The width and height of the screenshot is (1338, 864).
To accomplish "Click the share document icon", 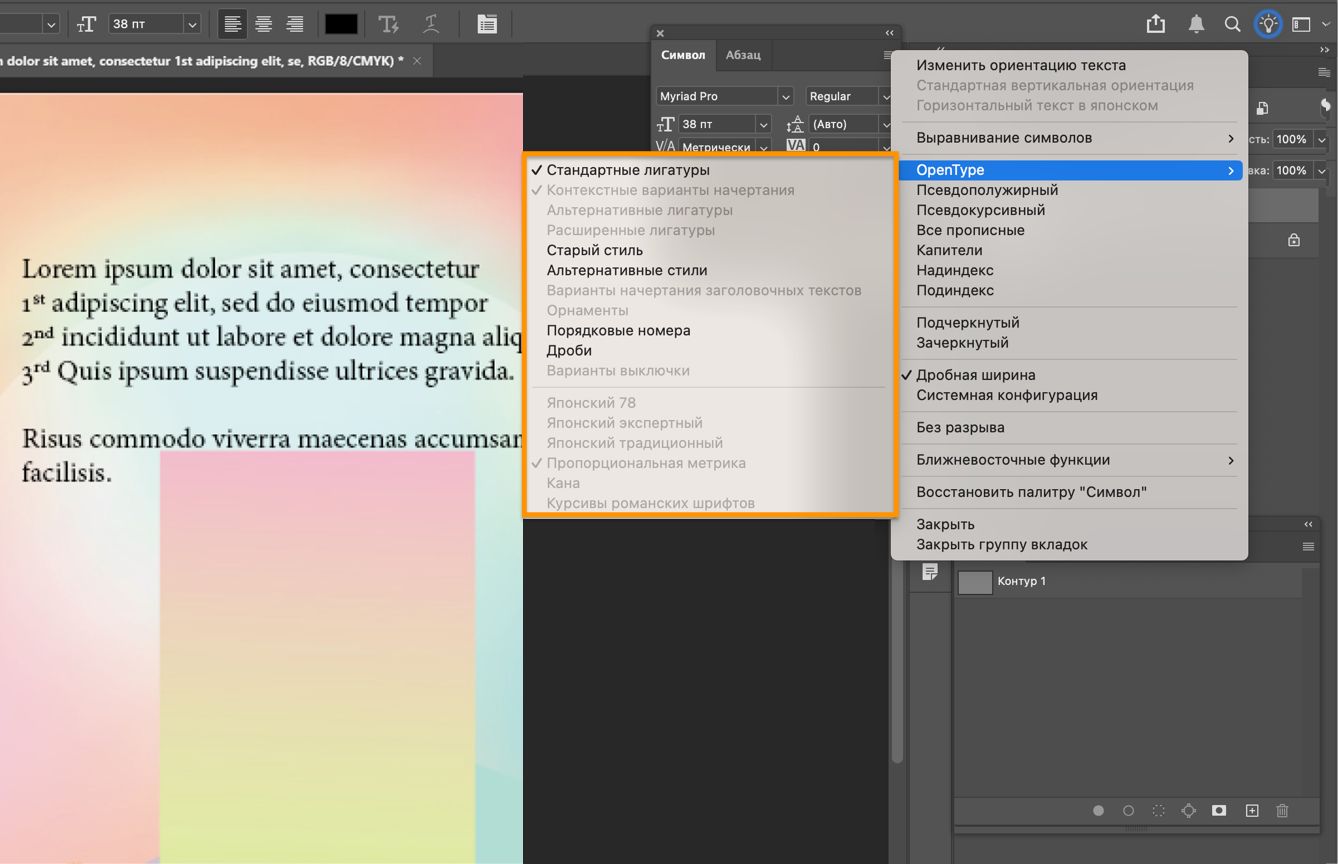I will coord(1156,24).
